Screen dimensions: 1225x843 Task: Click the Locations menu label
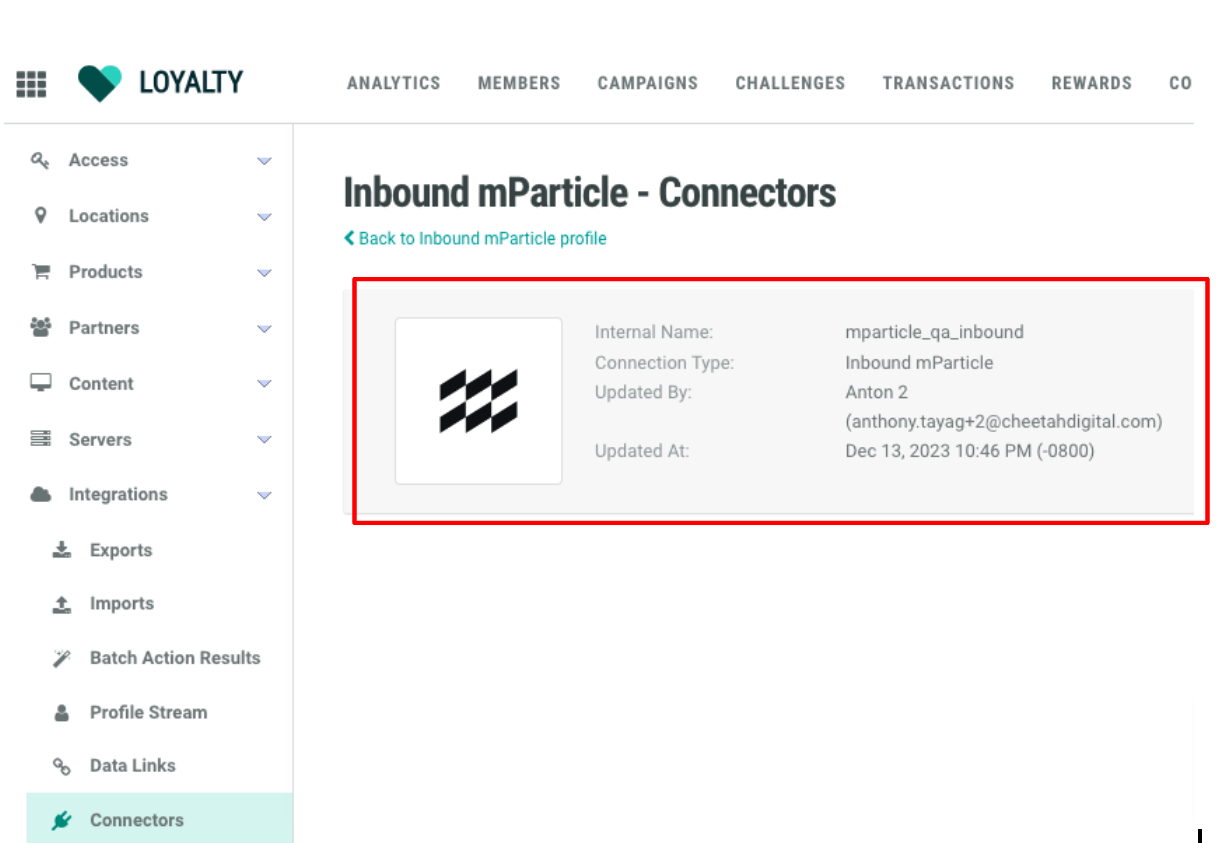[109, 216]
